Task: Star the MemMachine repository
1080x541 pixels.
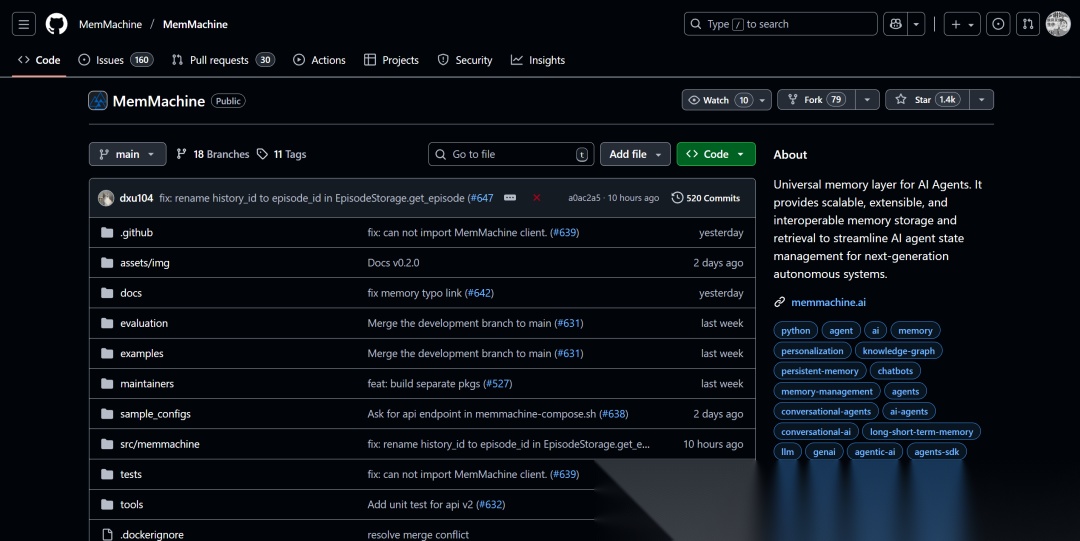Action: coord(927,100)
